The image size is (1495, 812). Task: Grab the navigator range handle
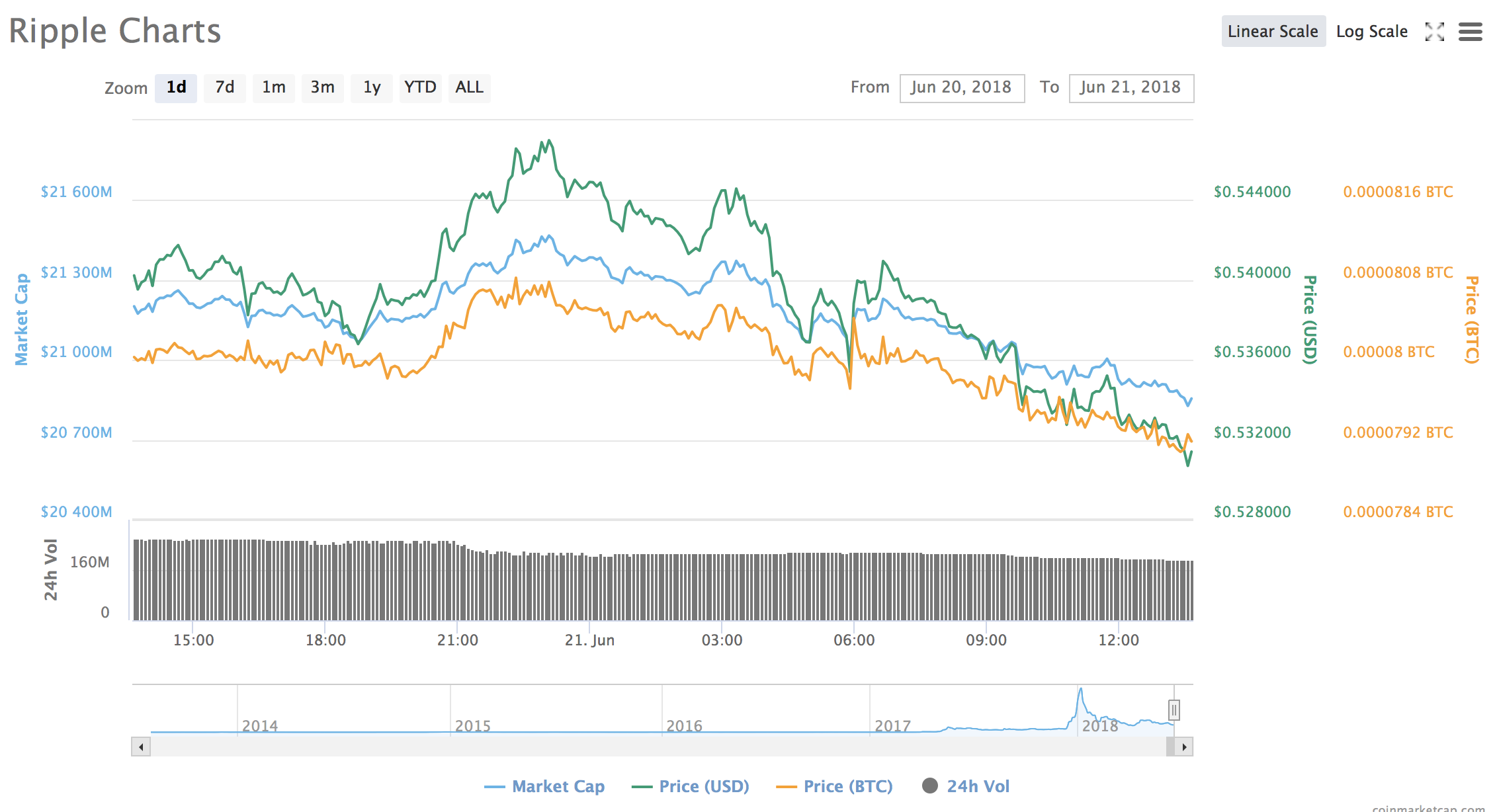click(1174, 710)
